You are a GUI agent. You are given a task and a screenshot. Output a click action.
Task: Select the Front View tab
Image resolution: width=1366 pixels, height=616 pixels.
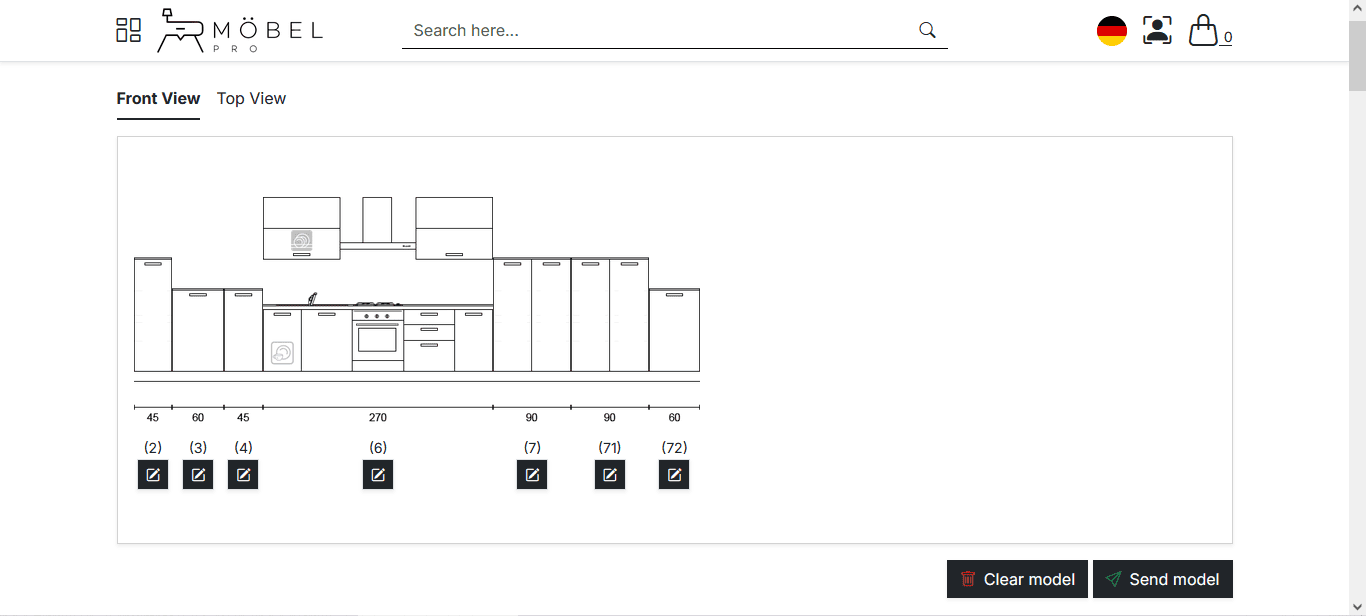click(x=158, y=98)
